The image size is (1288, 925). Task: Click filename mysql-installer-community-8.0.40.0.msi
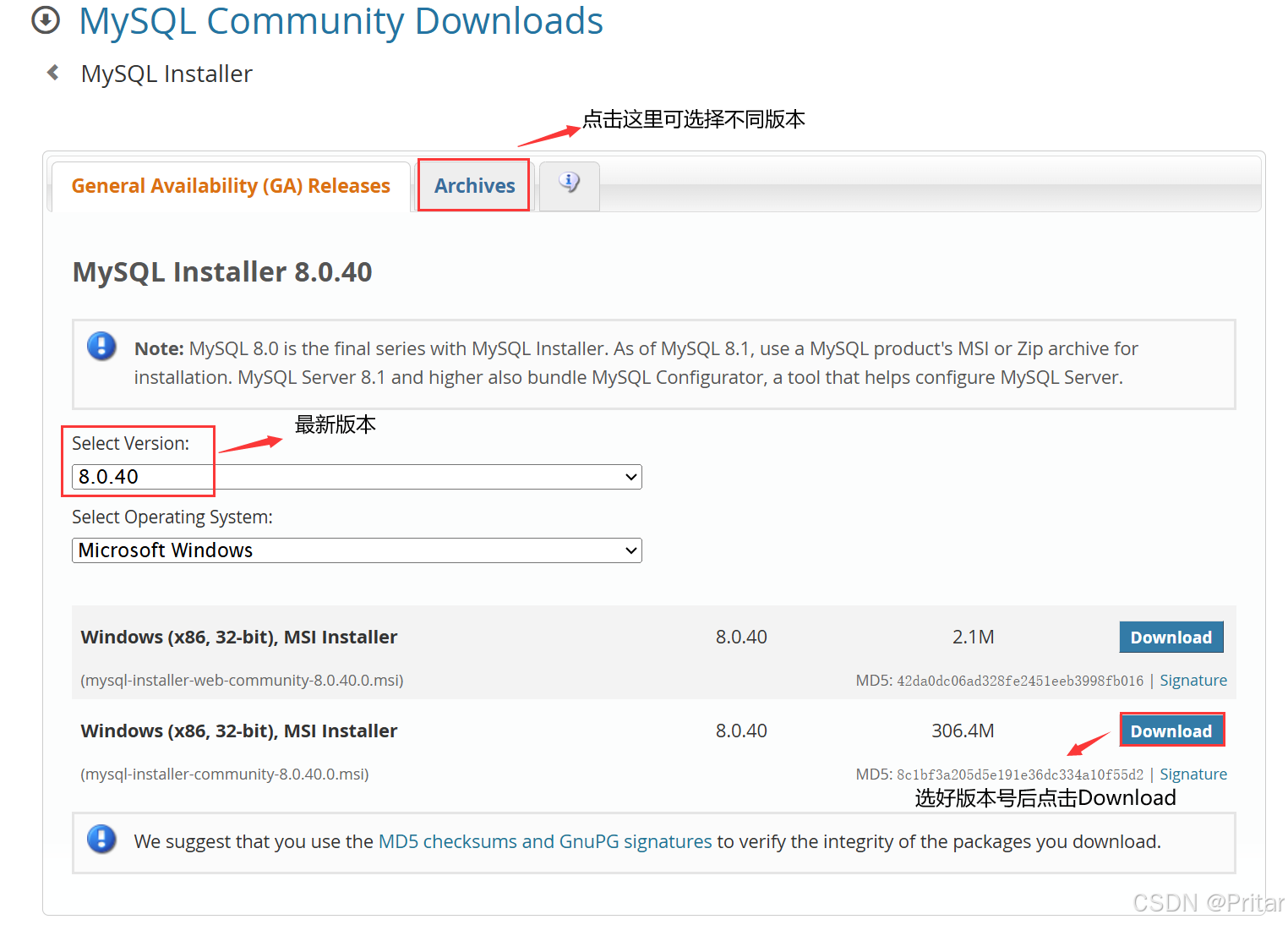[225, 774]
